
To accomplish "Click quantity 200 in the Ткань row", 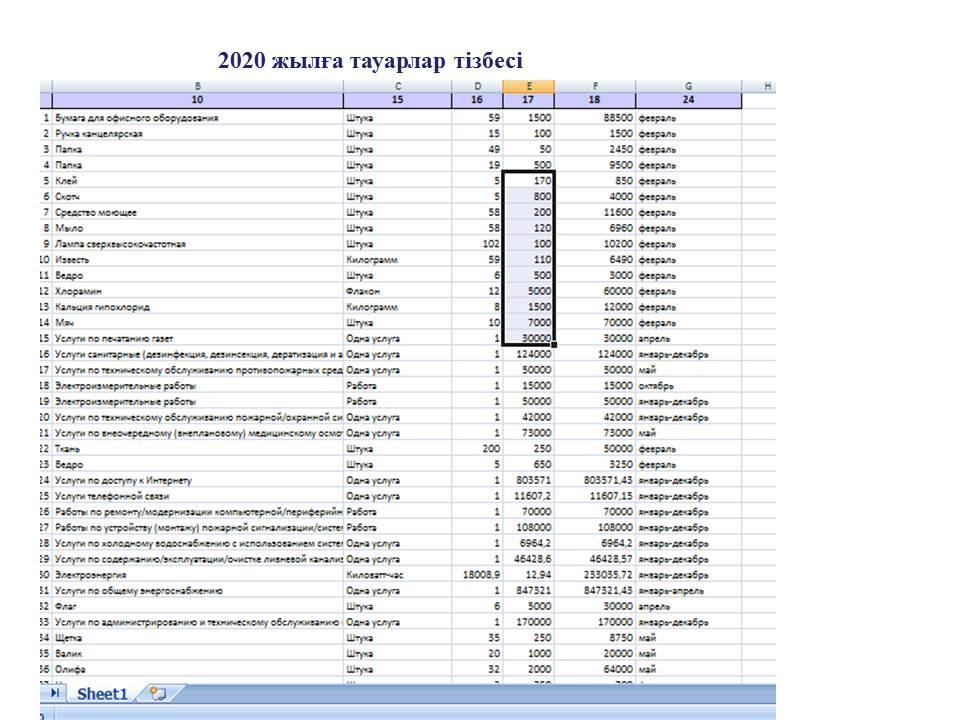I will (477, 449).
